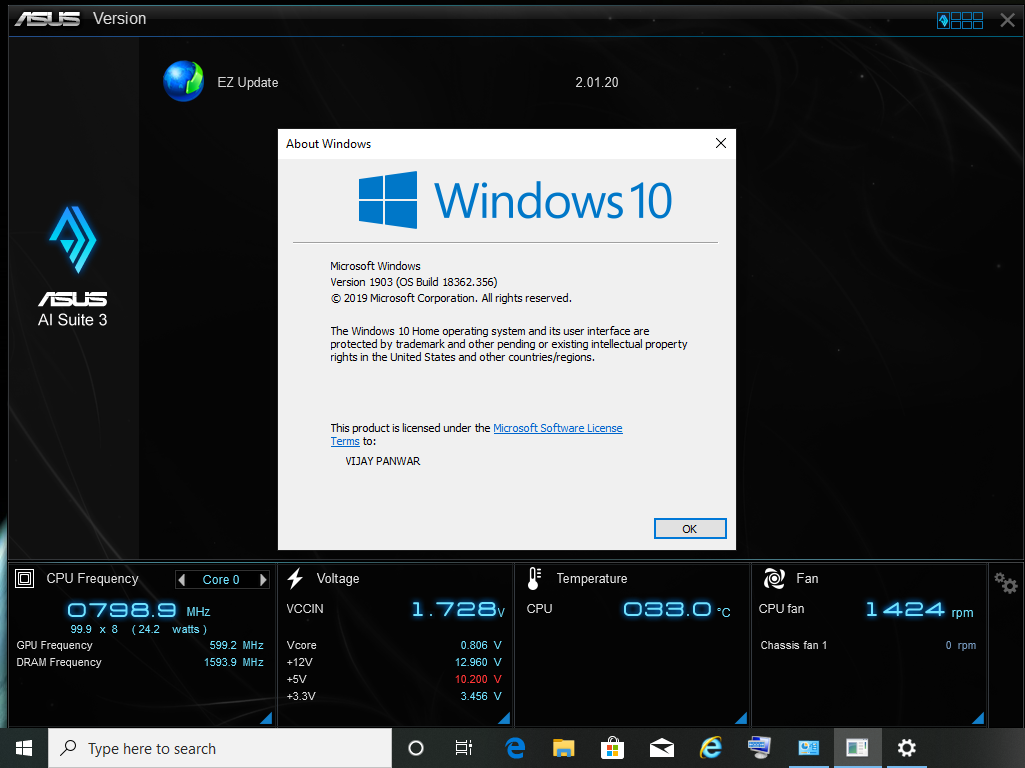The height and width of the screenshot is (768, 1025).
Task: Click the 0798.9 MHz CPU frequency reading
Action: (x=139, y=610)
